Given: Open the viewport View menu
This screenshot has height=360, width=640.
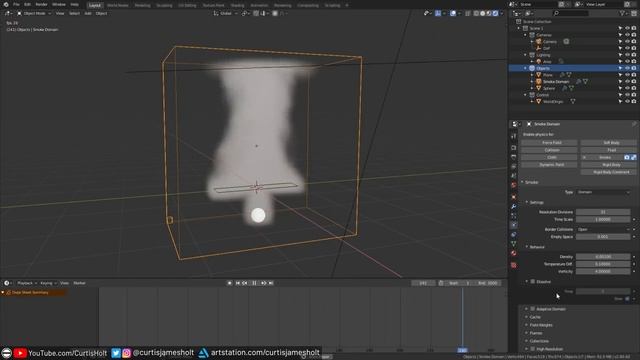Looking at the screenshot, I should coord(60,13).
